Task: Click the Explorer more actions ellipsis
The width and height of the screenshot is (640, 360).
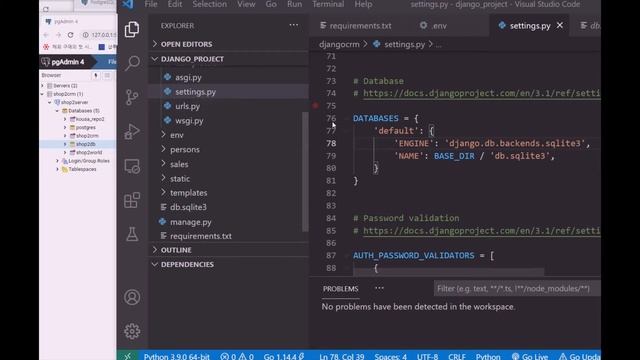Action: 293,25
